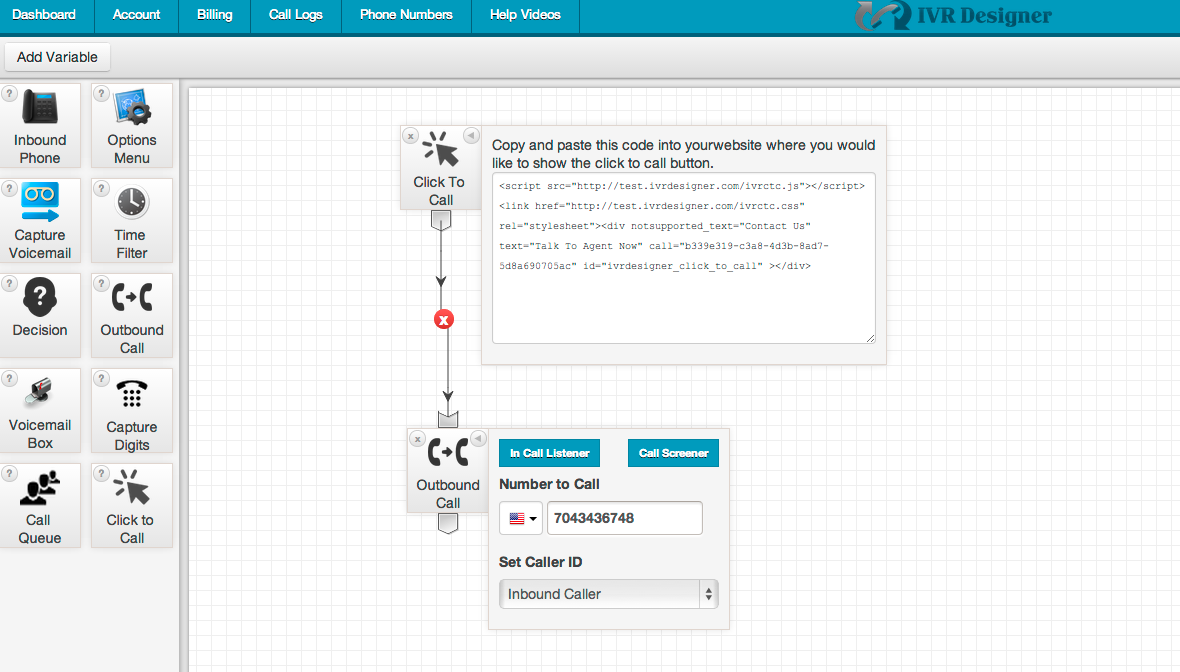Pick the Options Menu palette element
Viewport: 1180px width, 672px height.
(x=132, y=126)
